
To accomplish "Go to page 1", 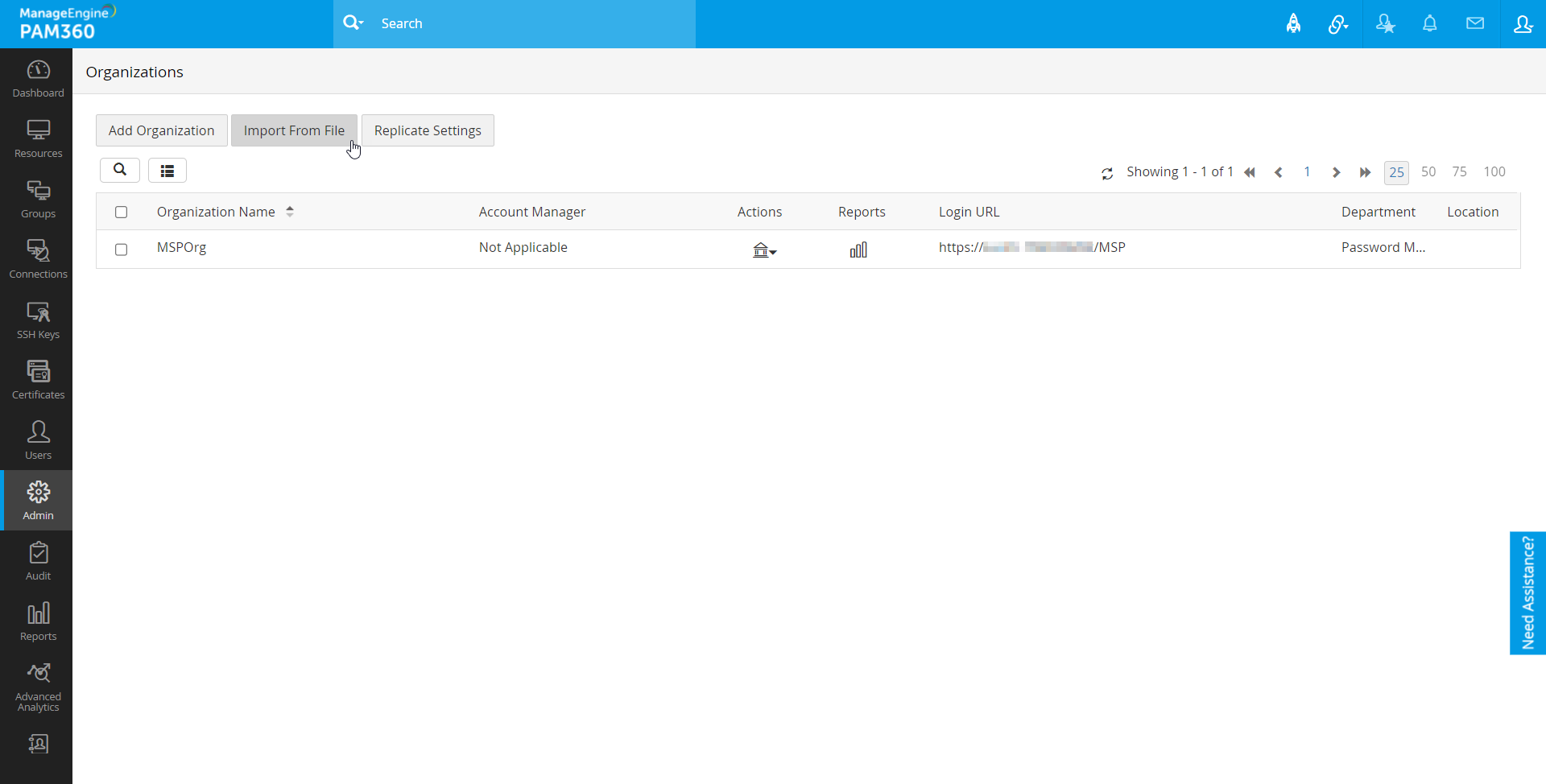I will (x=1307, y=172).
